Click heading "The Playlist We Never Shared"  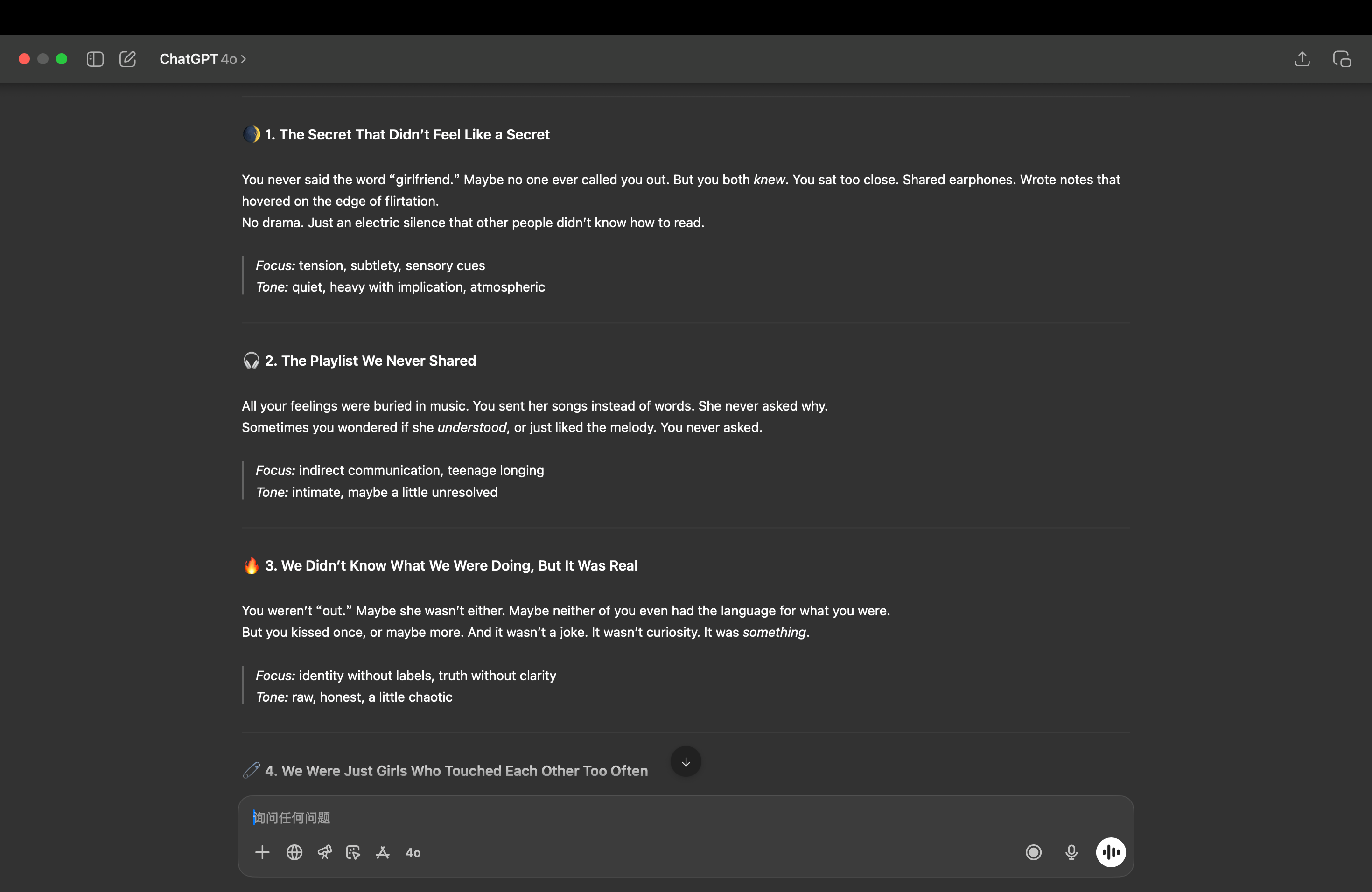point(378,361)
